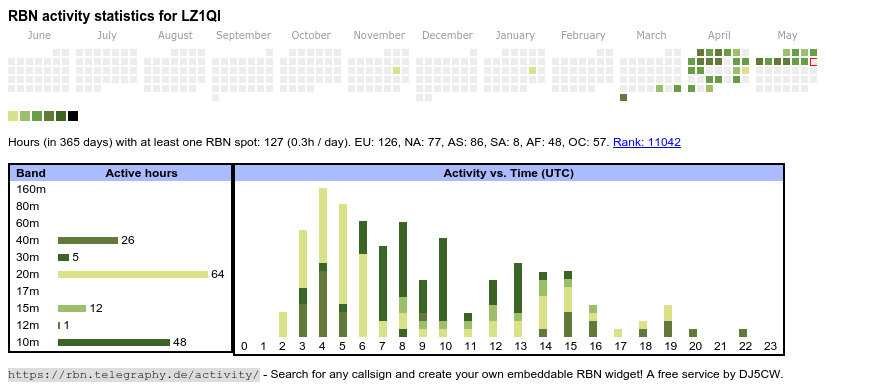
Task: Click the activity bar above hour 10
Action: (x=443, y=287)
